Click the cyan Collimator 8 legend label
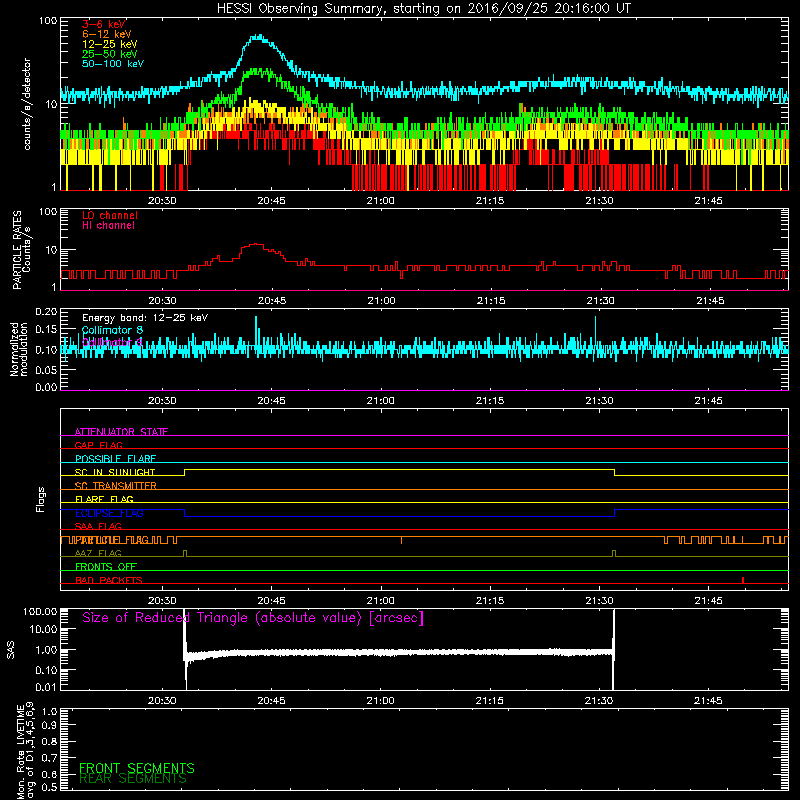 (x=112, y=330)
